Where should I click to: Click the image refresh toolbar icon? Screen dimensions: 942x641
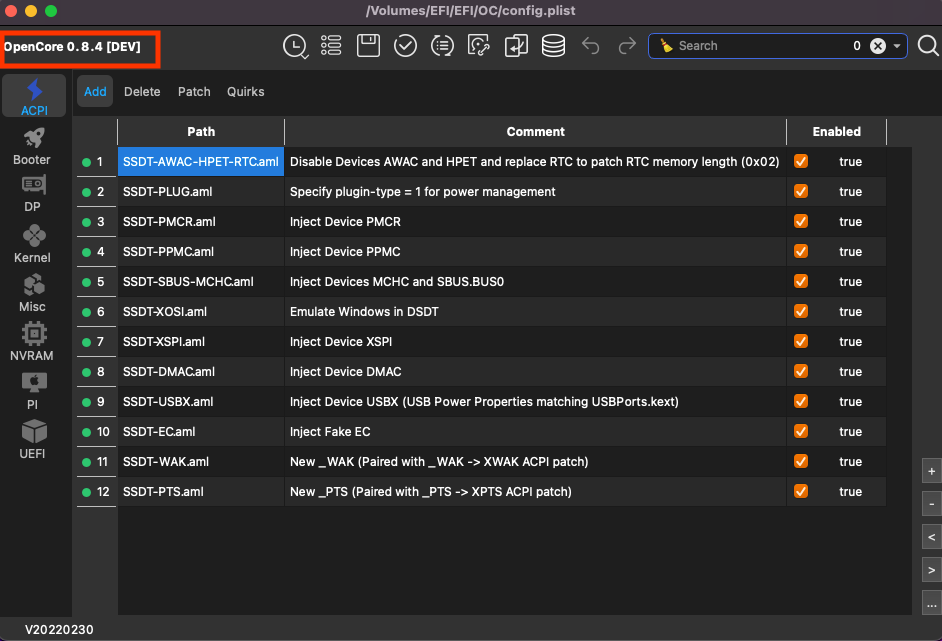click(479, 46)
